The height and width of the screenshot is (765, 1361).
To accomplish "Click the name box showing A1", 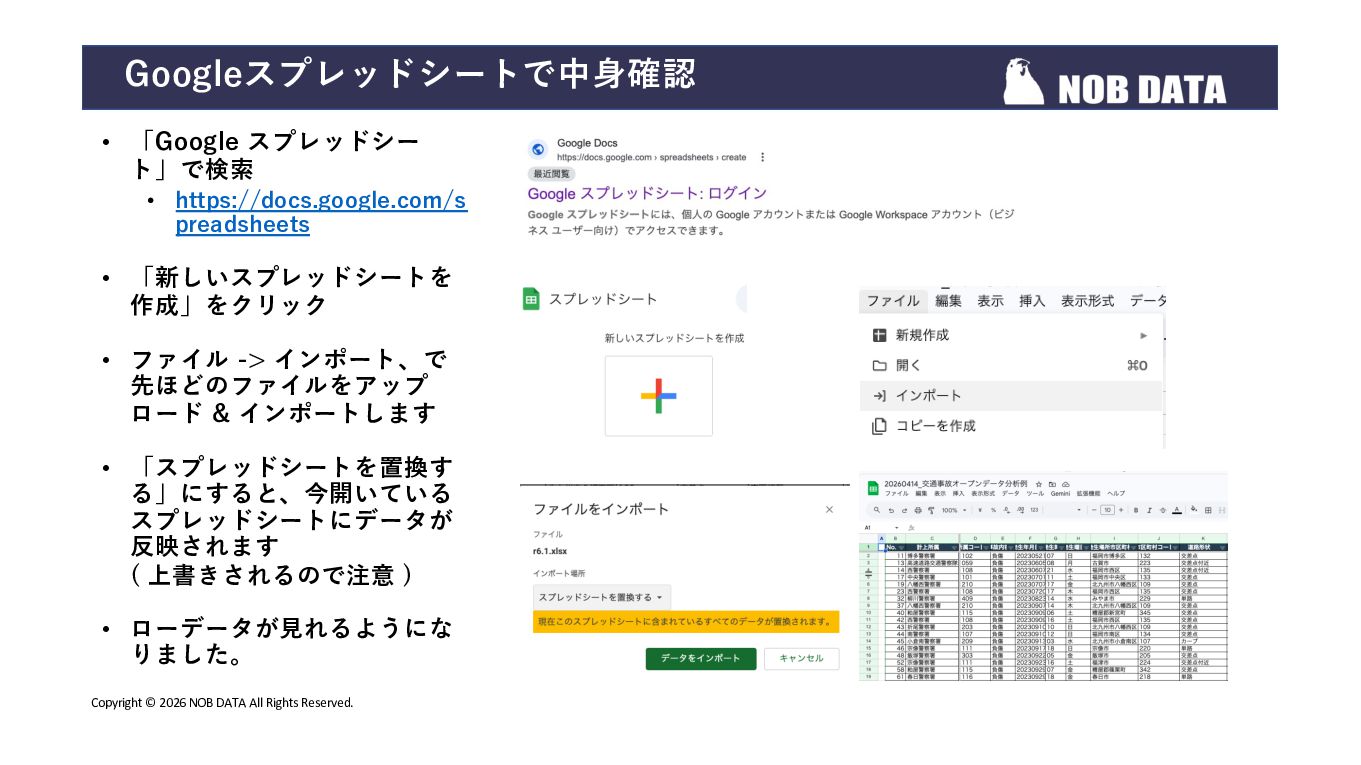I will click(x=868, y=527).
